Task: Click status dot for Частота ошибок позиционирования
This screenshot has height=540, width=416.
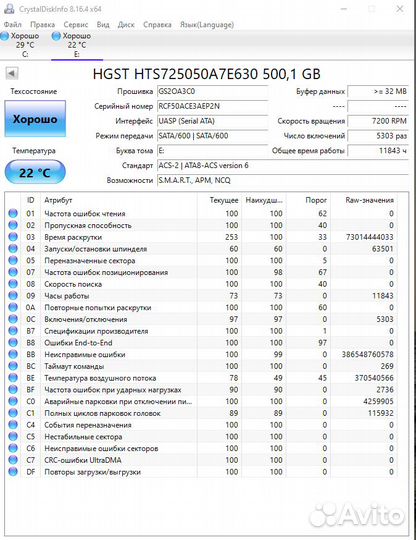Action: [x=13, y=272]
